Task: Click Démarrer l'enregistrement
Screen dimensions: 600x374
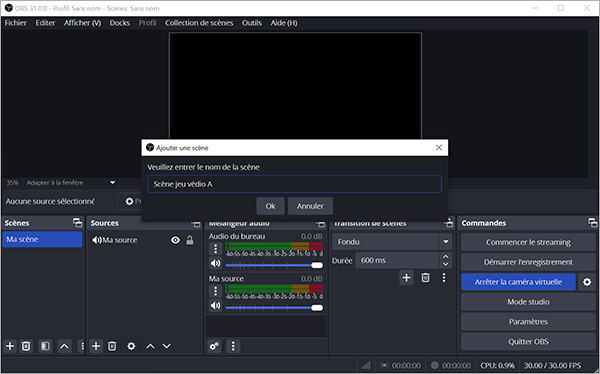Action: (528, 262)
